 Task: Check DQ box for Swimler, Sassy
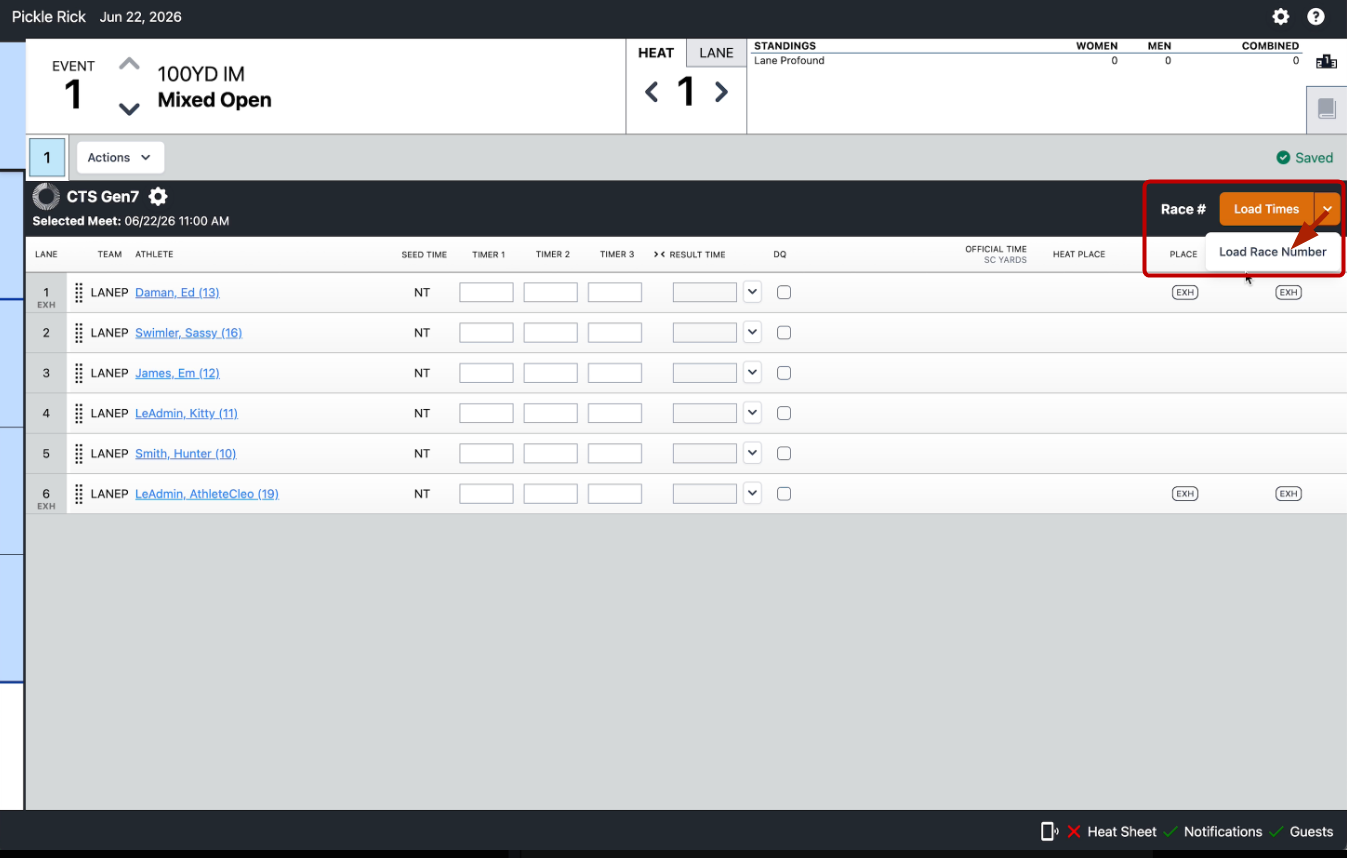click(x=784, y=333)
